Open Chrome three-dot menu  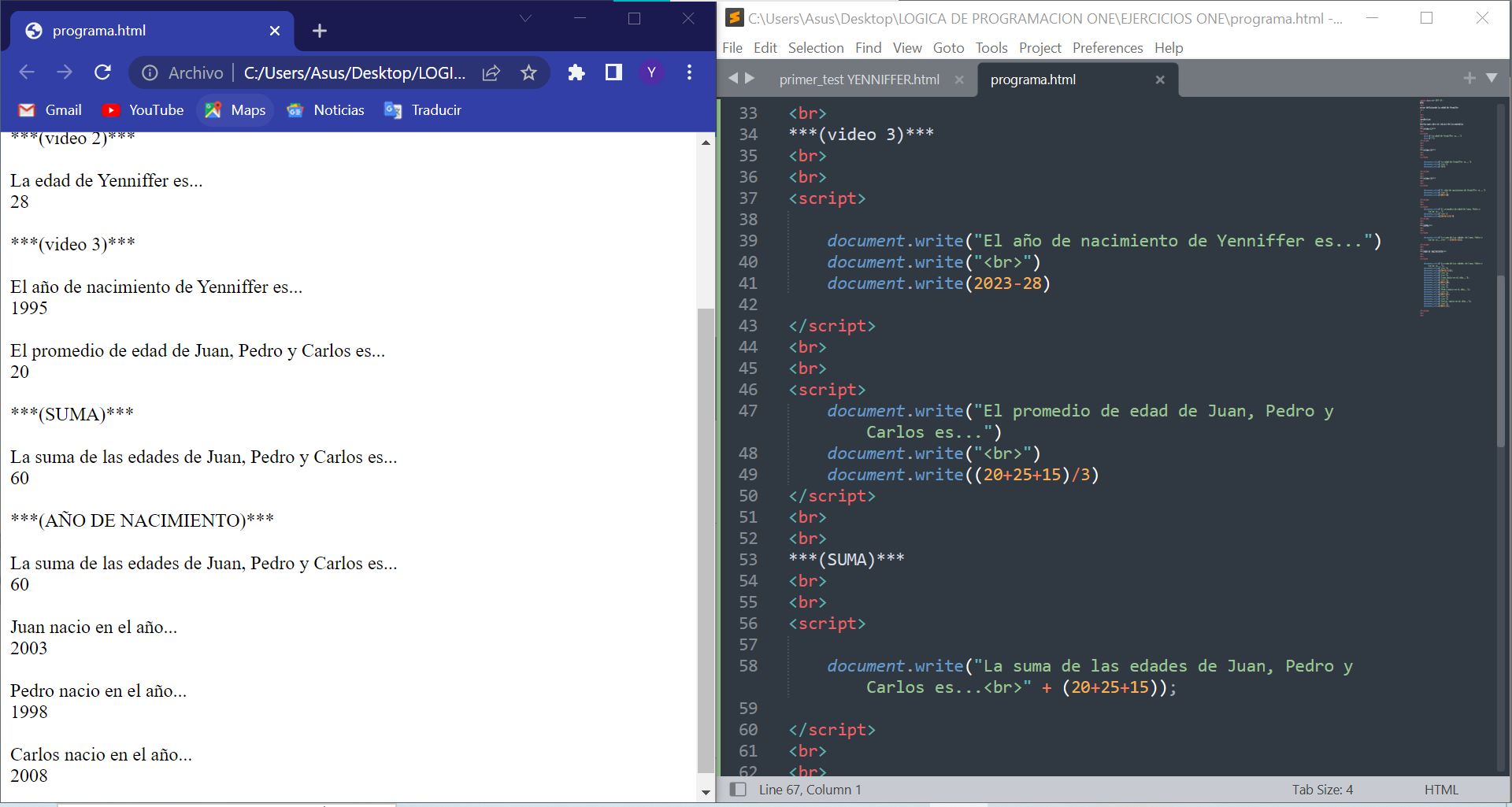click(689, 72)
